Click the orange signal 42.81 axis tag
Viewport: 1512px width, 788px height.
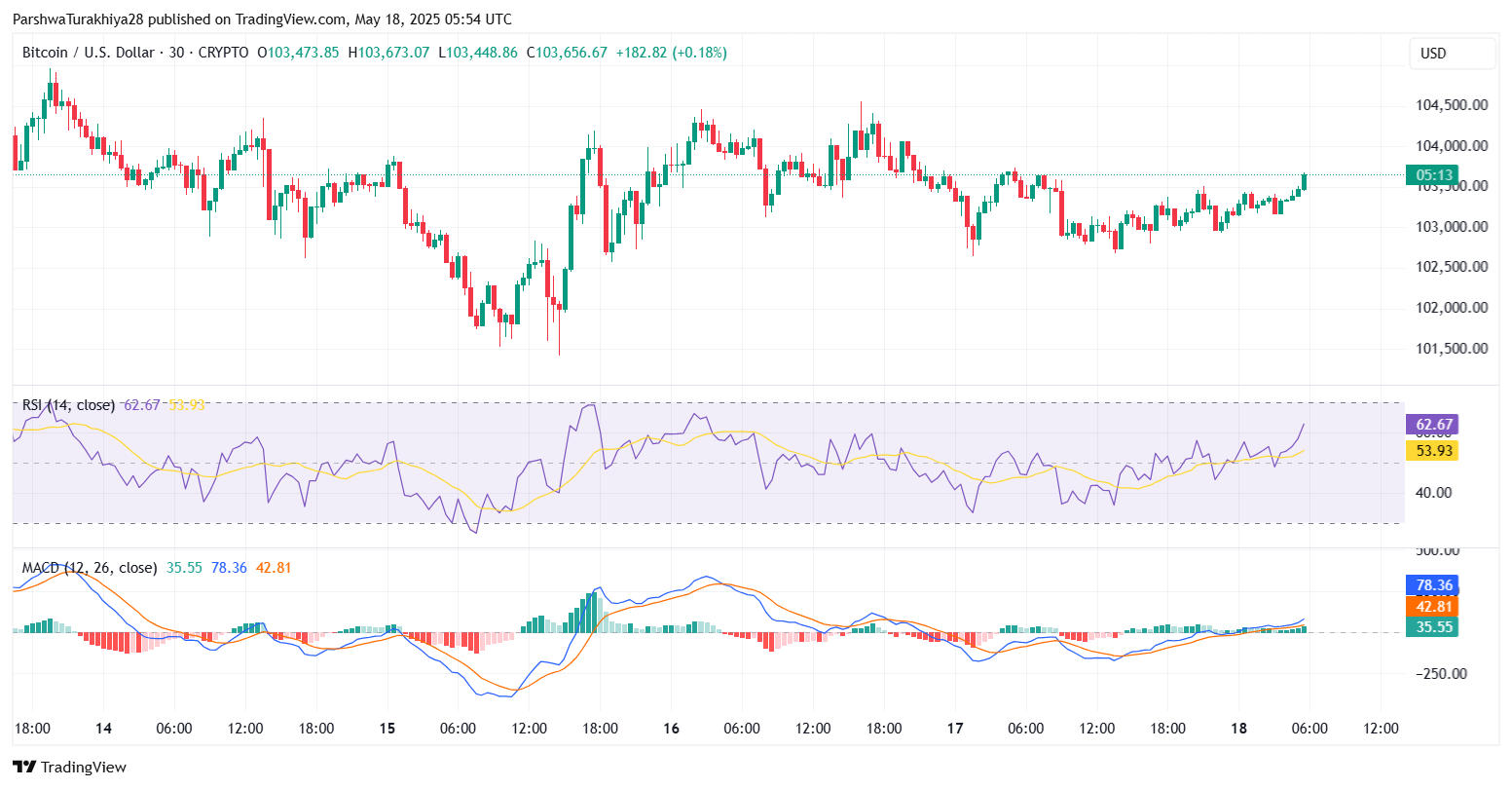tap(1433, 606)
